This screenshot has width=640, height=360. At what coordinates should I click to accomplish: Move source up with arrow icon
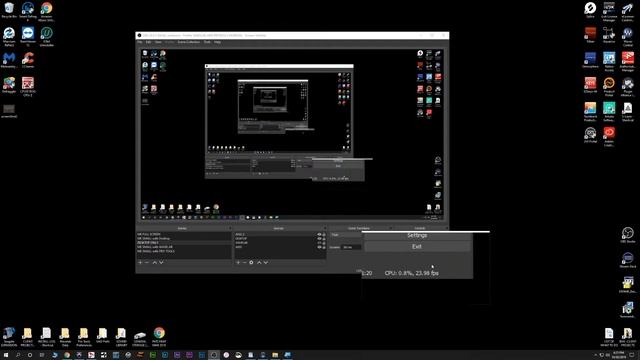259,262
